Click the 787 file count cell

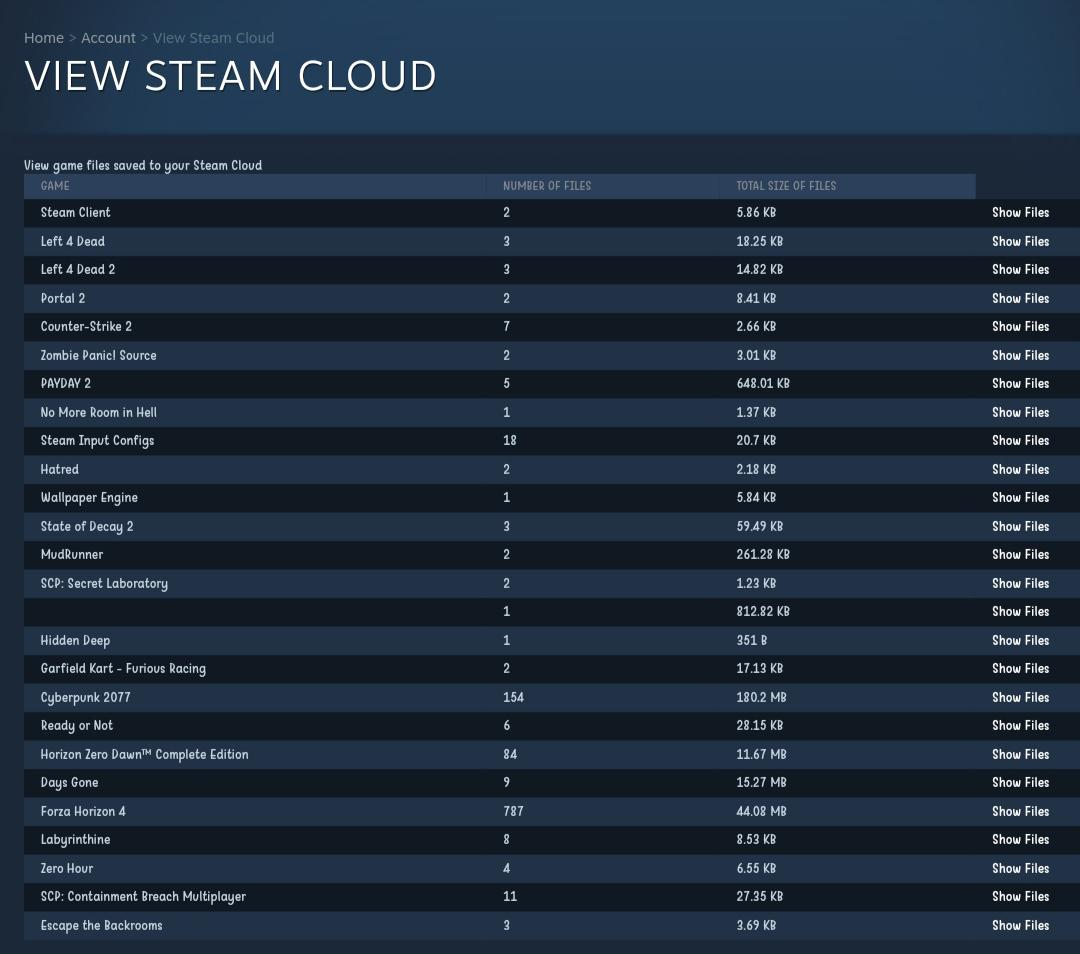[x=513, y=812]
